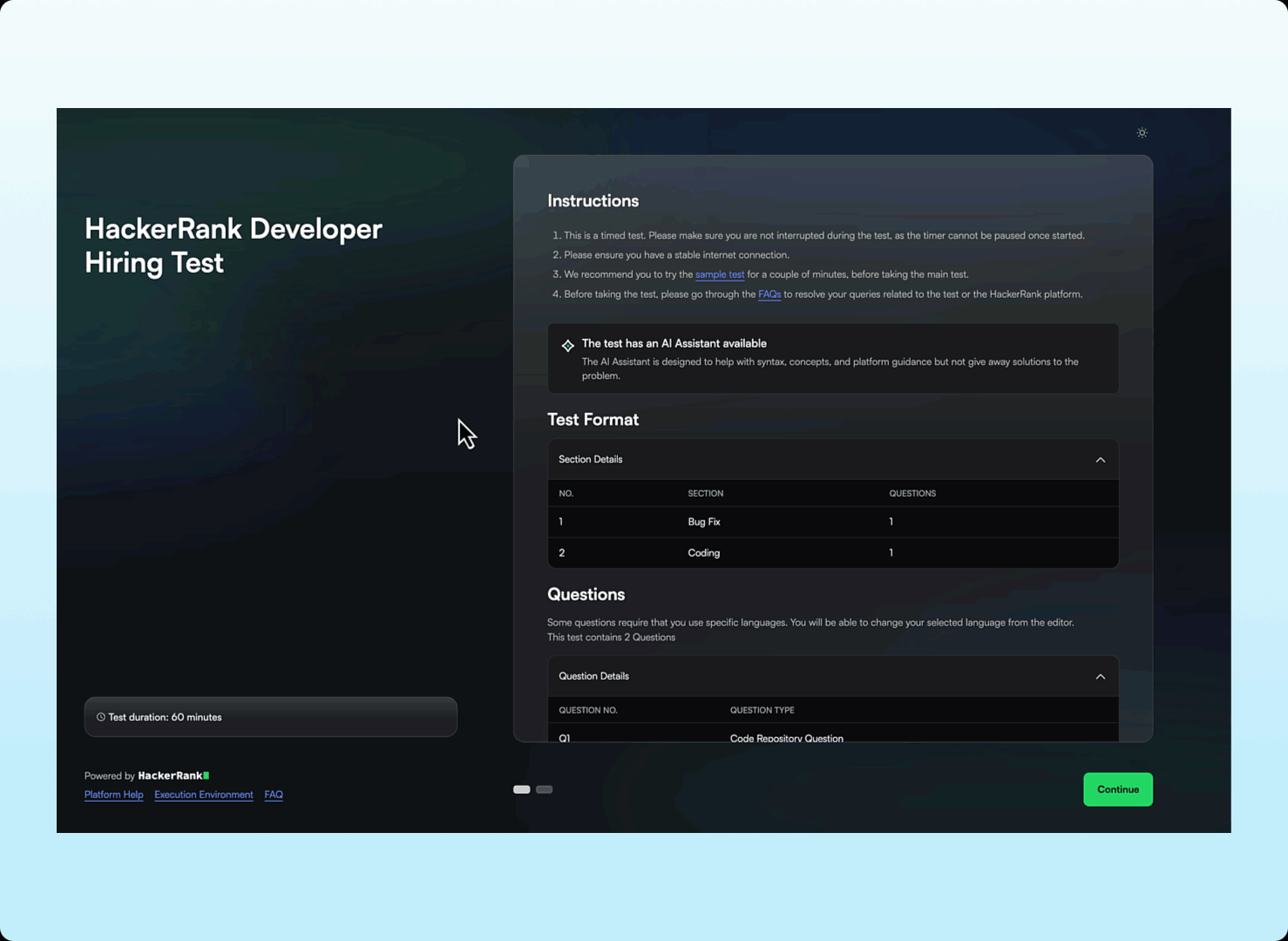
Task: Open the Platform Help link
Action: [113, 795]
